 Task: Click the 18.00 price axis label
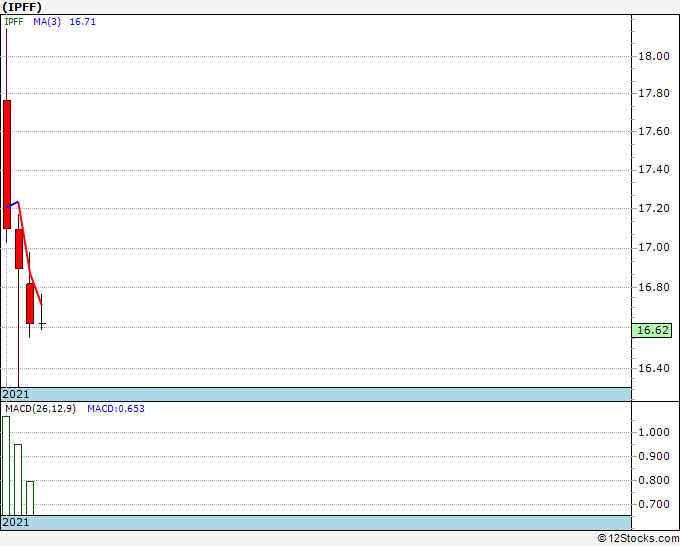(x=654, y=56)
